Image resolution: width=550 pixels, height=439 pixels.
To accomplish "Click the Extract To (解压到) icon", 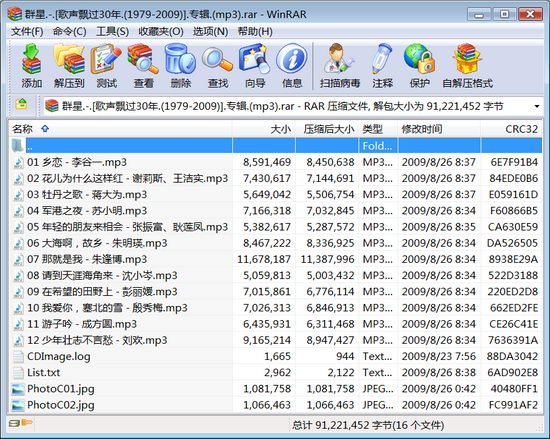I will coord(69,59).
